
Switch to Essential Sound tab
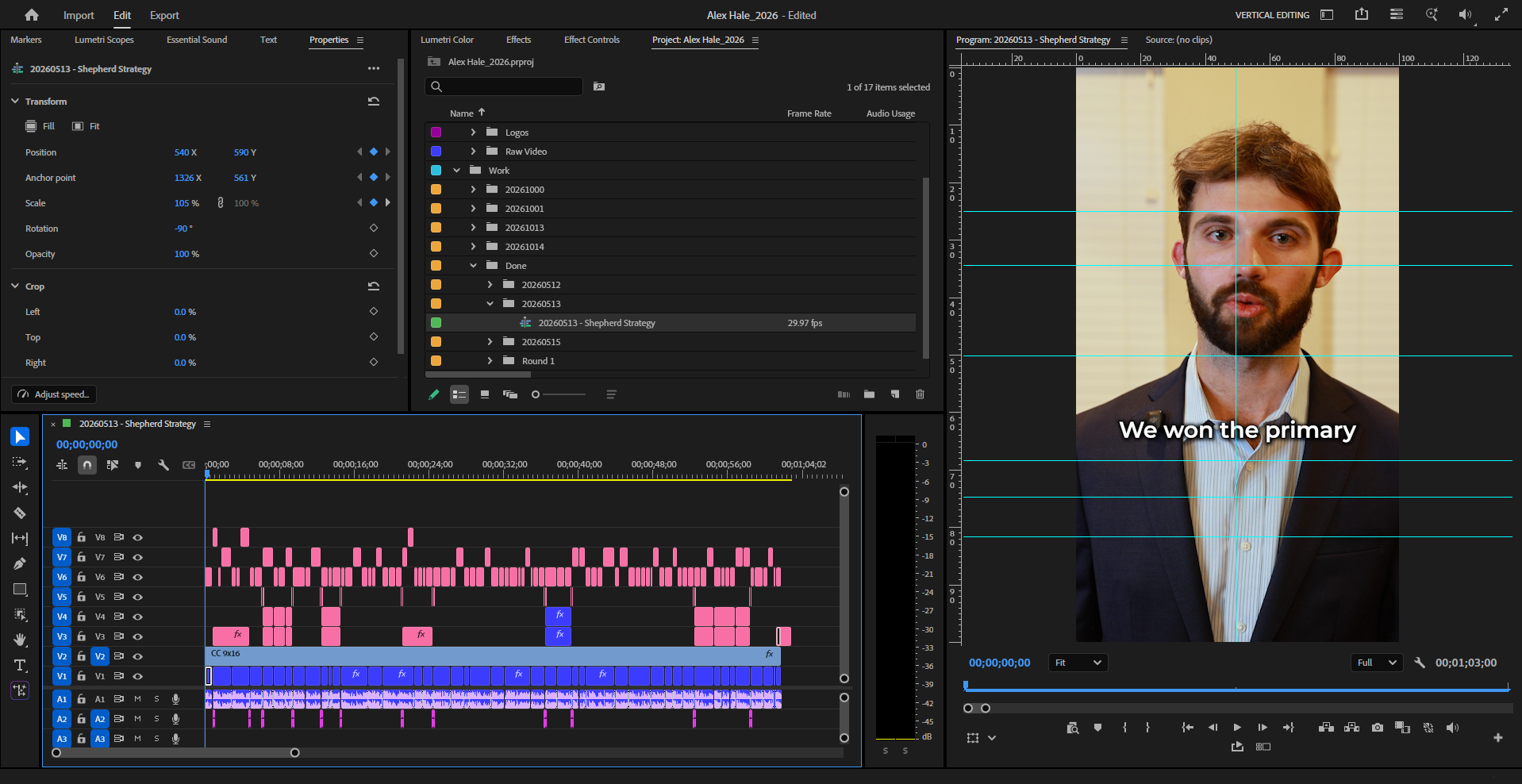coord(197,40)
